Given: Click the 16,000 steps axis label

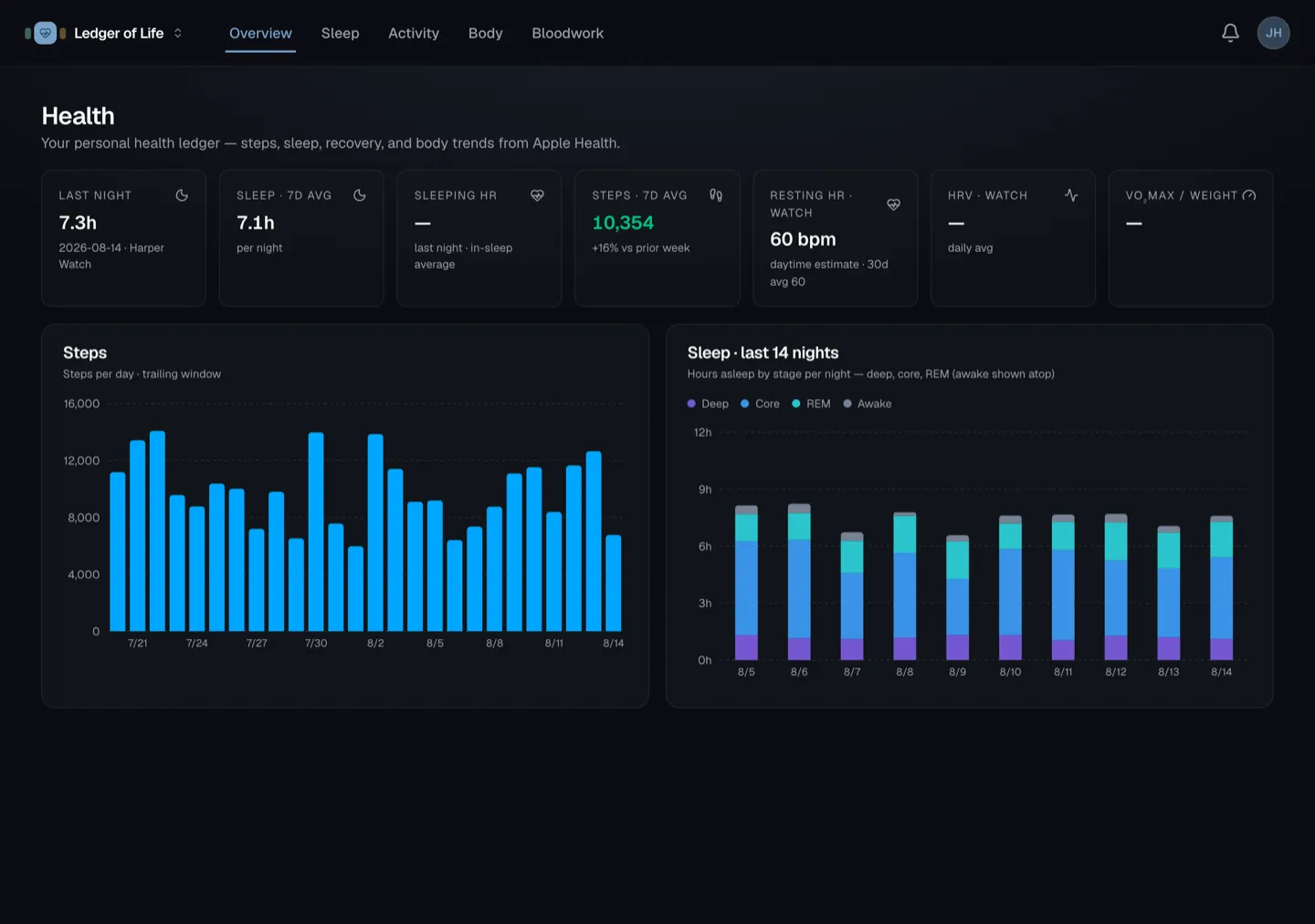Looking at the screenshot, I should [x=81, y=404].
